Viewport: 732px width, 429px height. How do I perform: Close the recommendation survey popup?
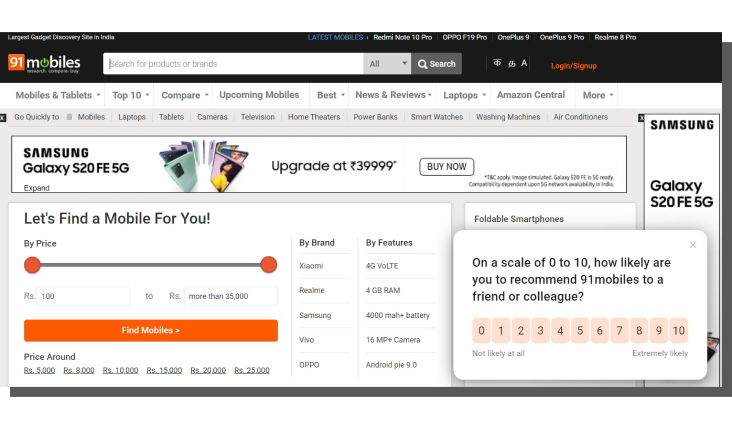pos(693,245)
